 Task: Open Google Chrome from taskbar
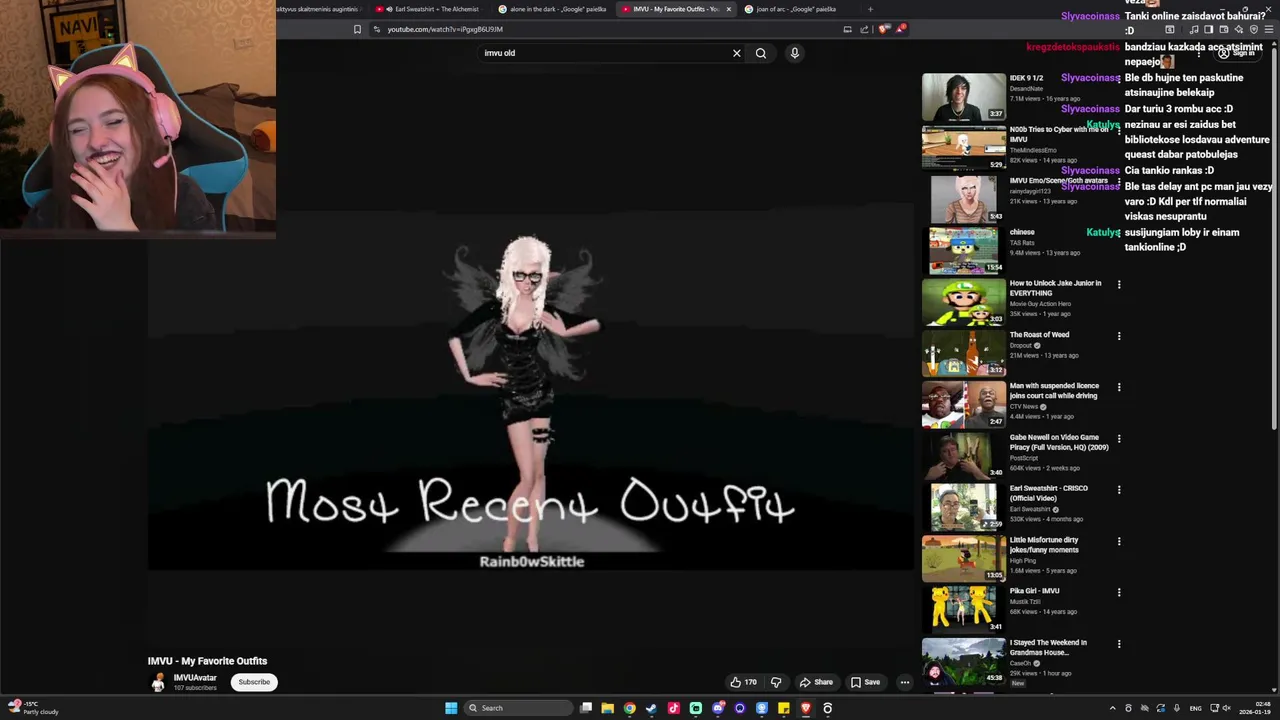[x=629, y=708]
